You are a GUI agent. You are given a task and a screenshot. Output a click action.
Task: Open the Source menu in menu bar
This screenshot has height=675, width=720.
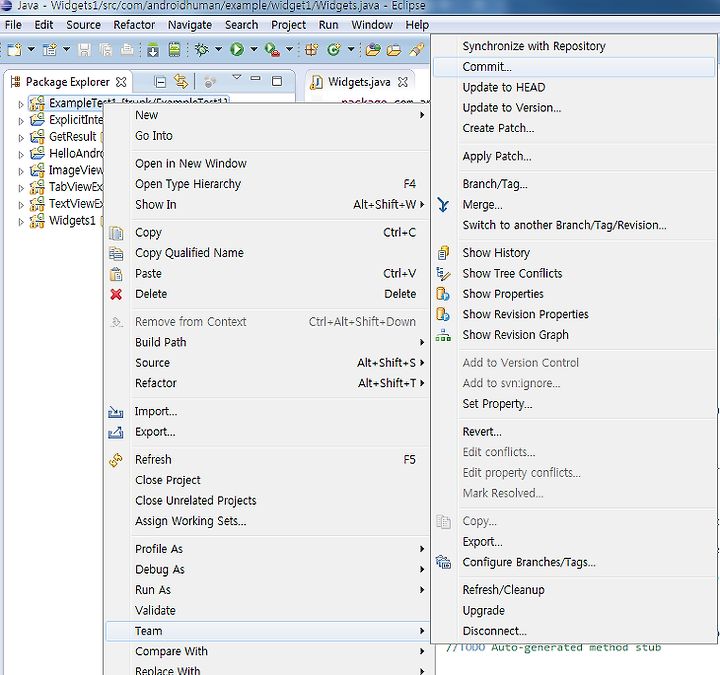[x=84, y=25]
